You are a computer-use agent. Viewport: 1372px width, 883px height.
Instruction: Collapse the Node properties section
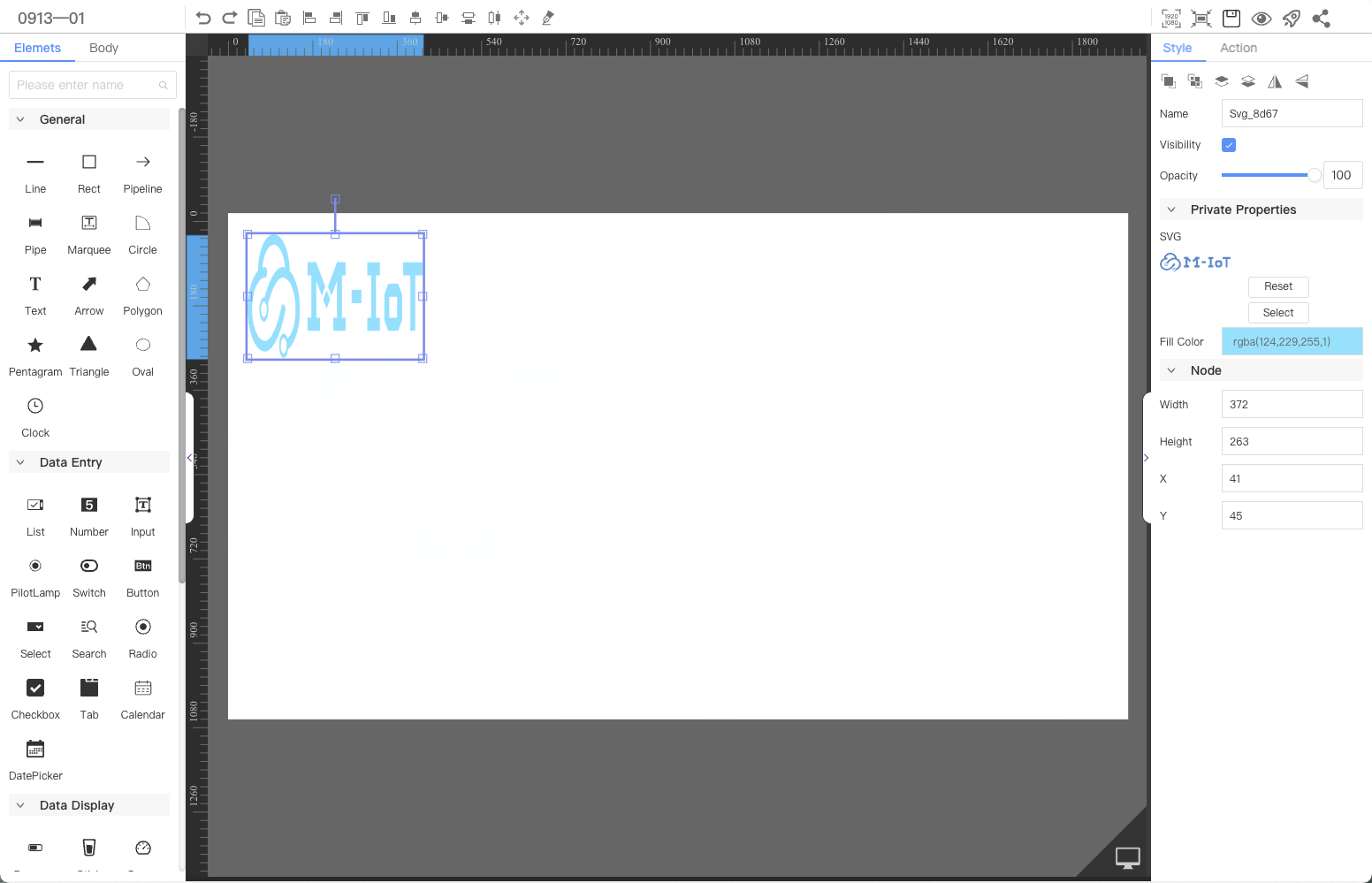pyautogui.click(x=1172, y=369)
